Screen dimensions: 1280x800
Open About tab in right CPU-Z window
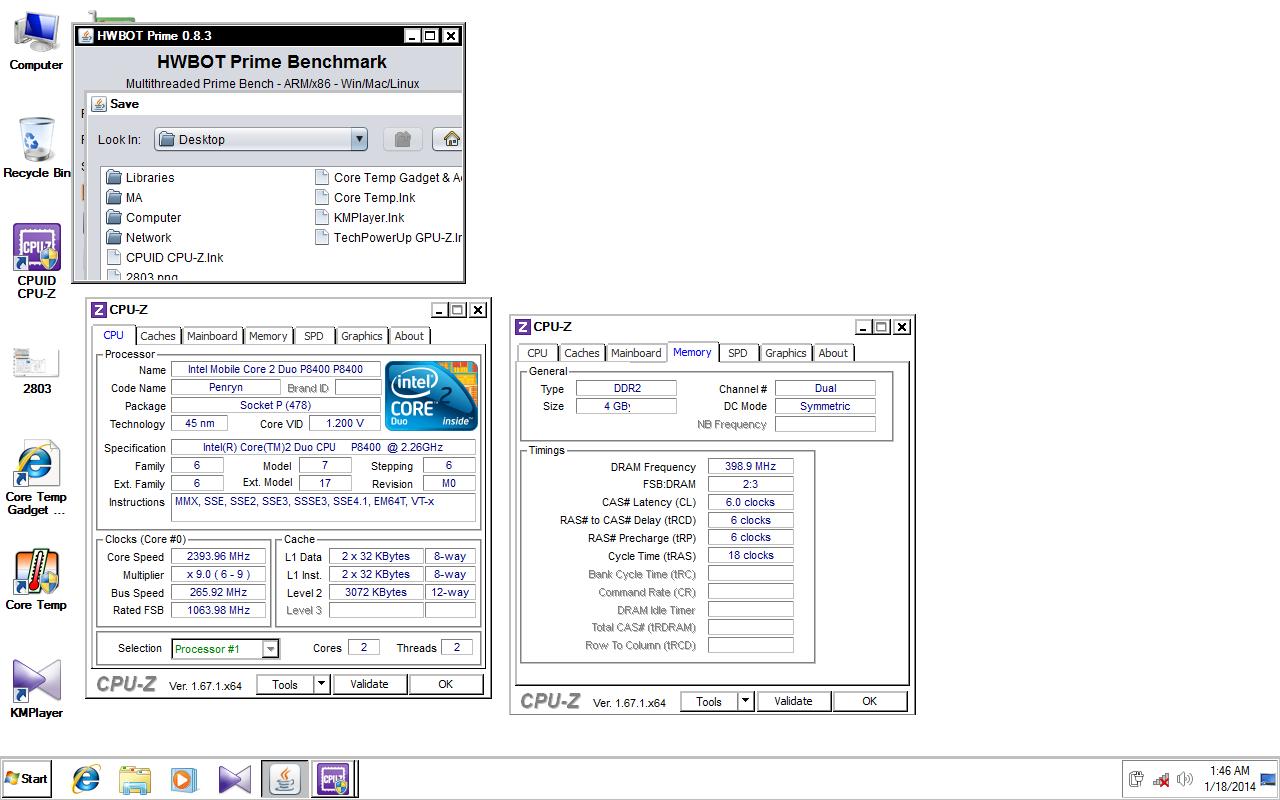point(833,353)
